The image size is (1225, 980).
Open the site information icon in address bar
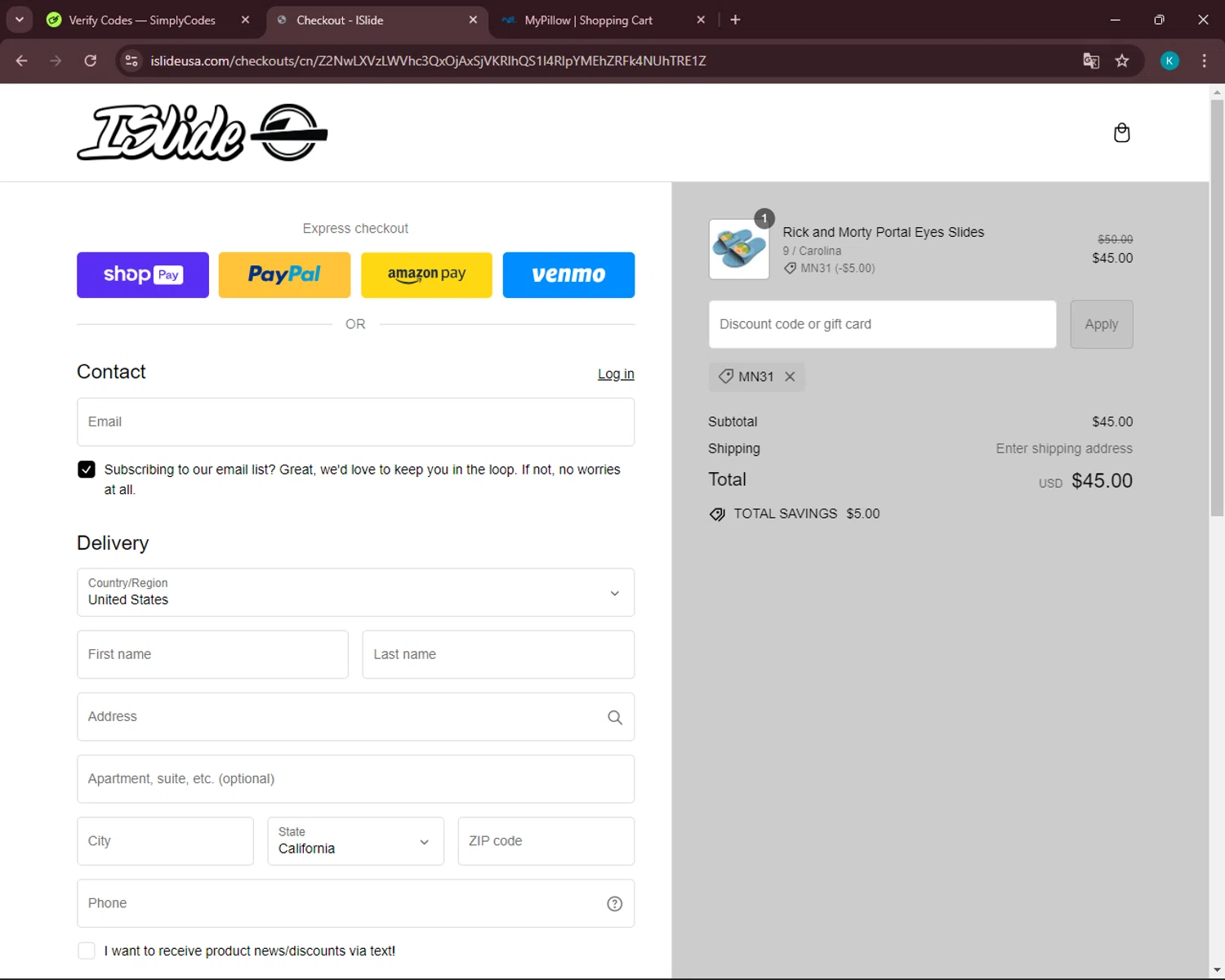click(131, 60)
